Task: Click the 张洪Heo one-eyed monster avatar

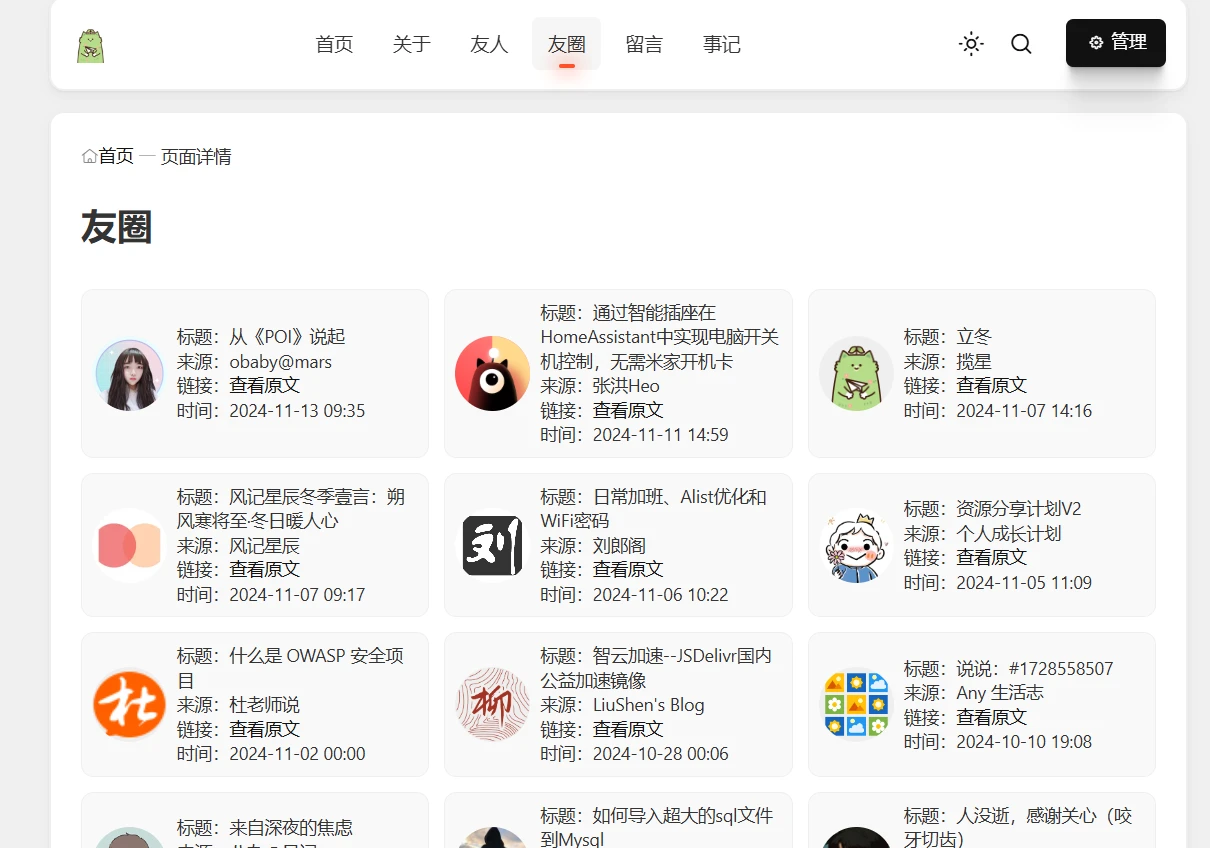Action: point(492,374)
